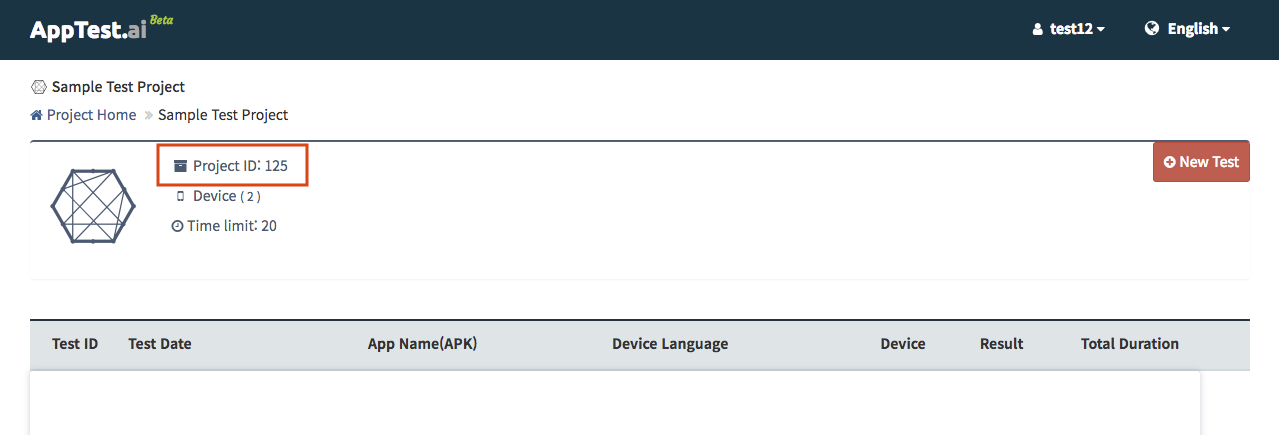
Task: Click the large hexagon project logo
Action: click(93, 206)
